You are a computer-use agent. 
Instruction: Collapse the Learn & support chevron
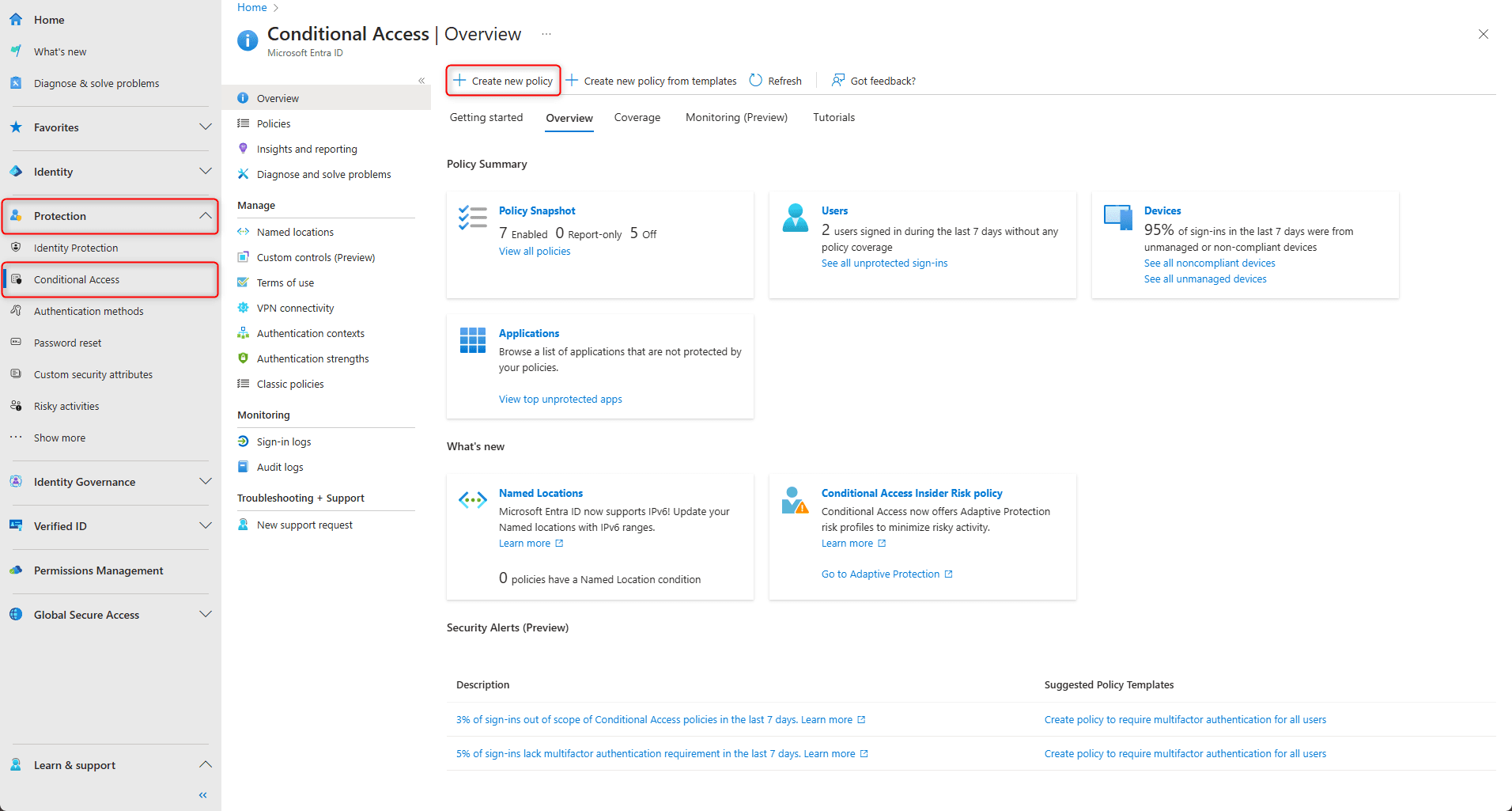206,765
